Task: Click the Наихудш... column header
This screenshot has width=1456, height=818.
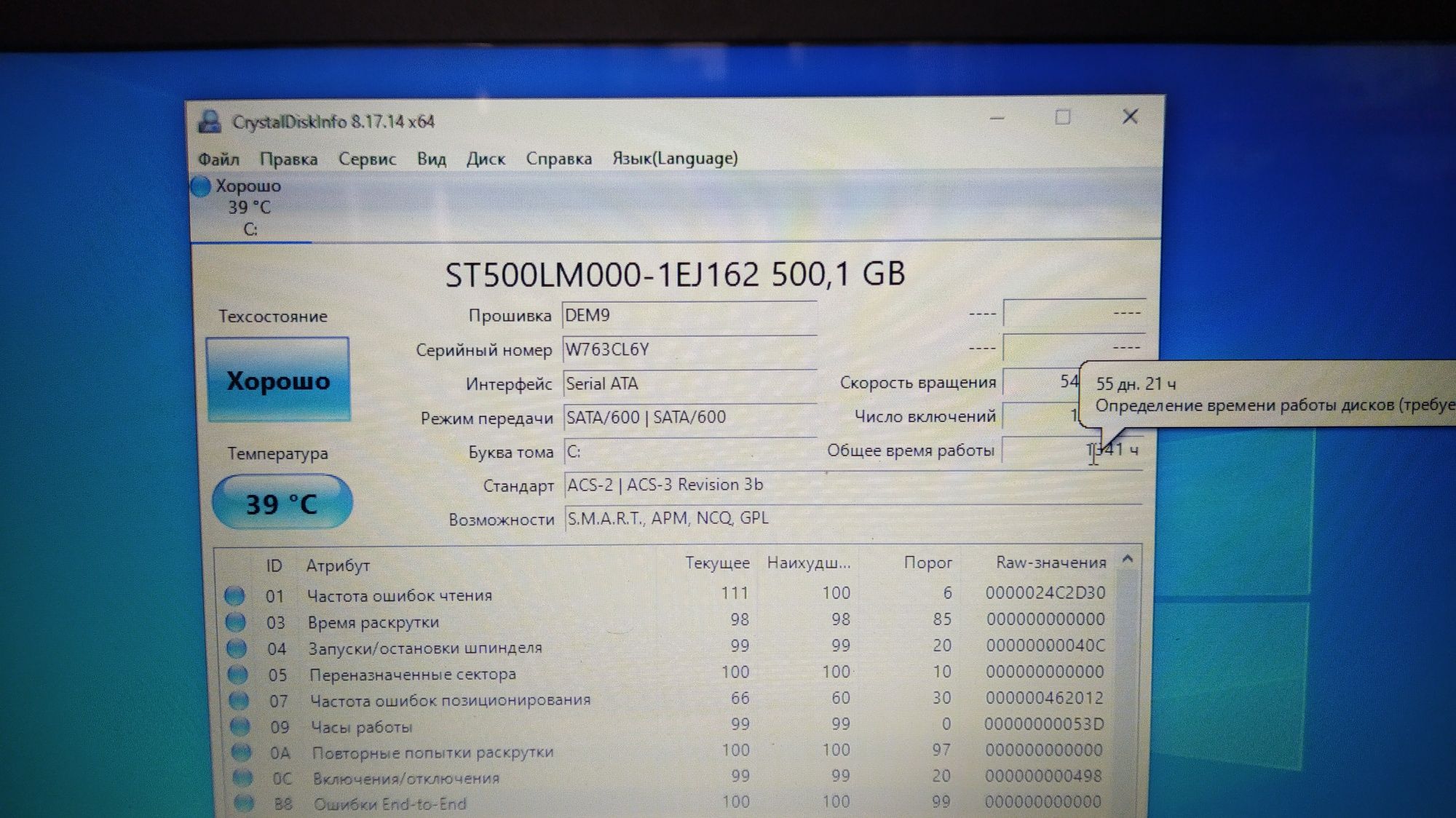Action: pos(808,563)
